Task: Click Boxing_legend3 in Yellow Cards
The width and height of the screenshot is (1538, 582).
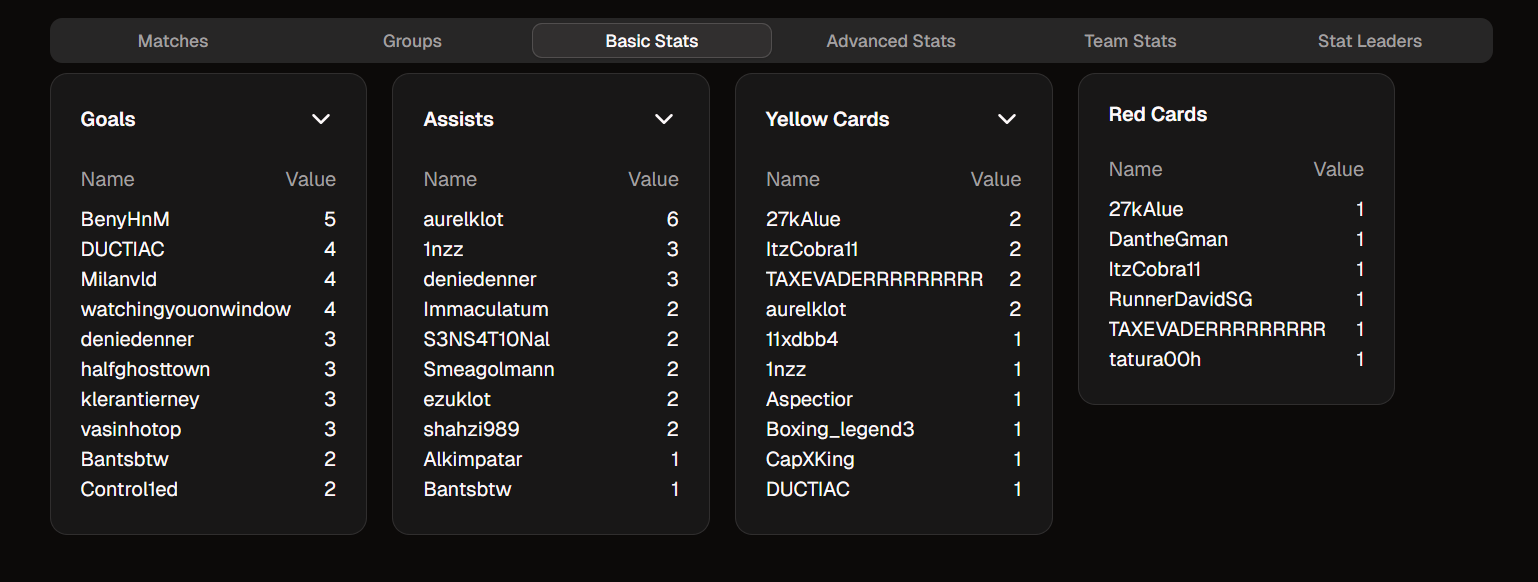Action: pos(840,429)
